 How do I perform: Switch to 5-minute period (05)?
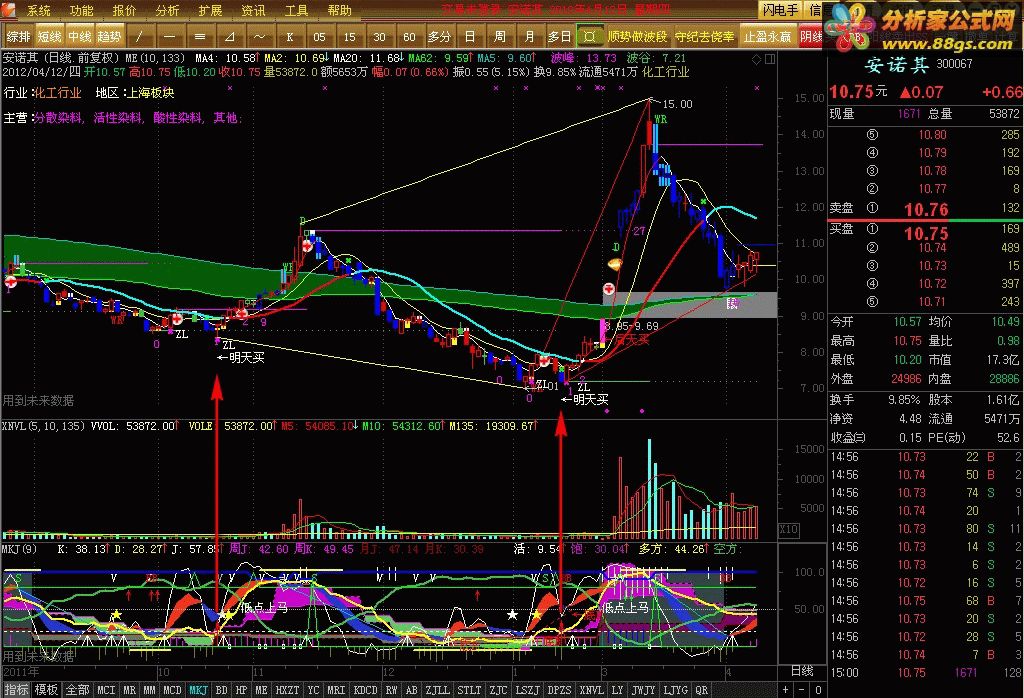click(x=319, y=37)
